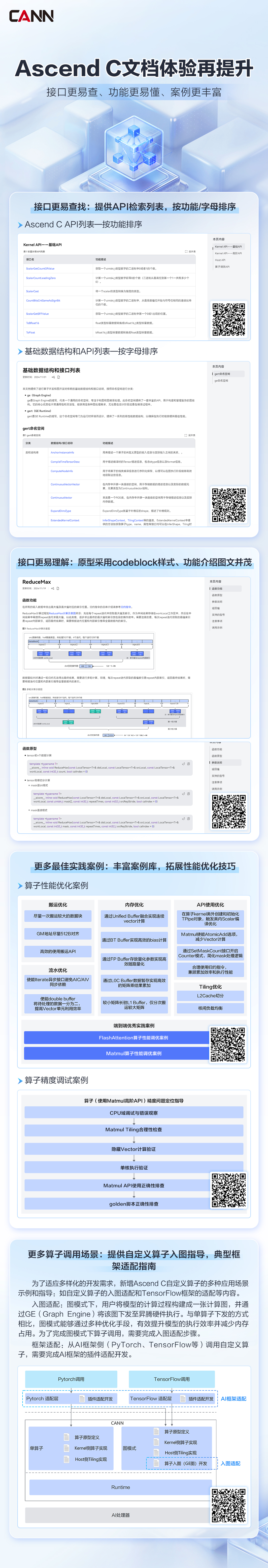Open the ScalarGetCountOfValue link

pyautogui.click(x=40, y=269)
